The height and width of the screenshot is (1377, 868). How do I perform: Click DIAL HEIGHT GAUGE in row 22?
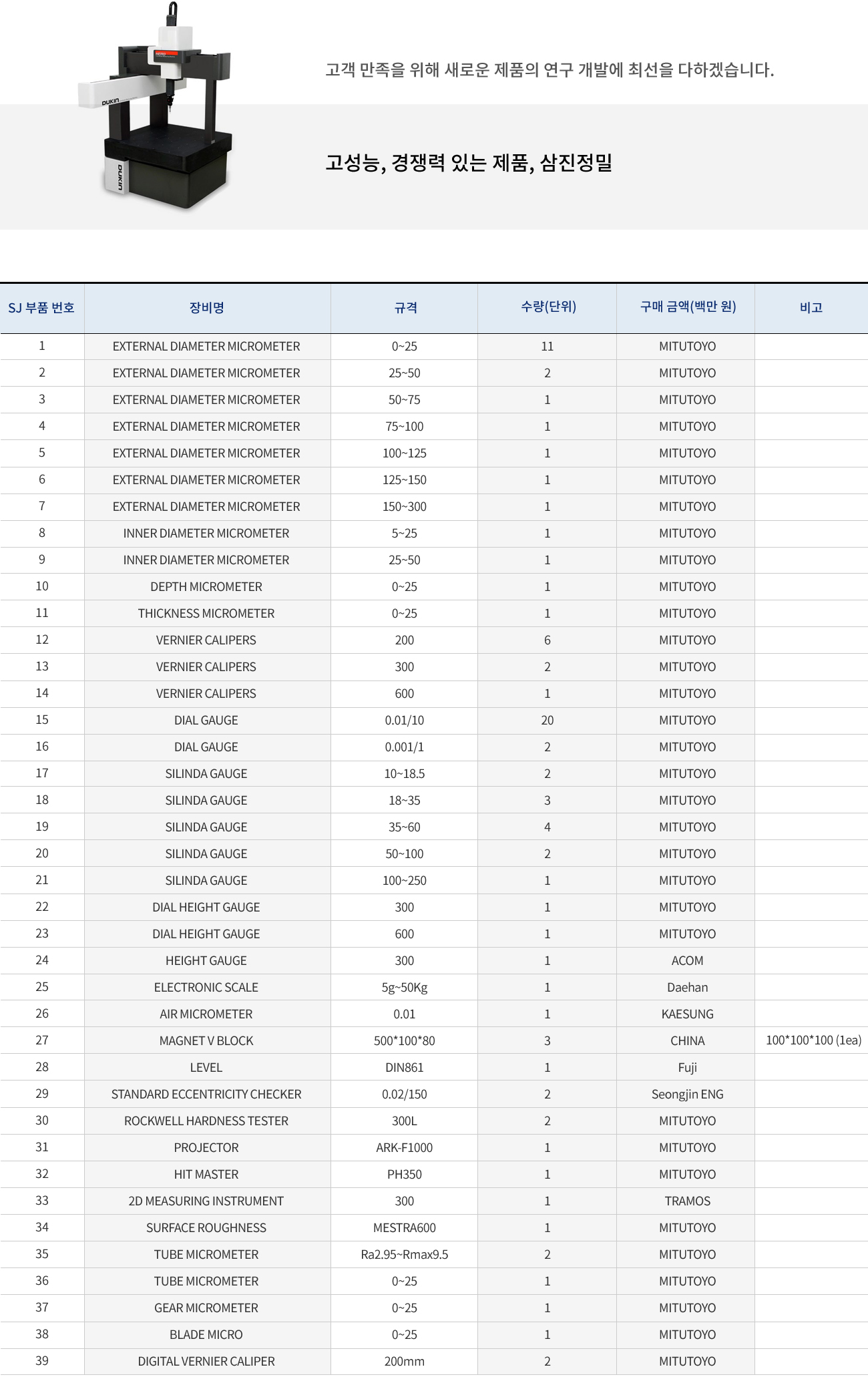pos(206,908)
